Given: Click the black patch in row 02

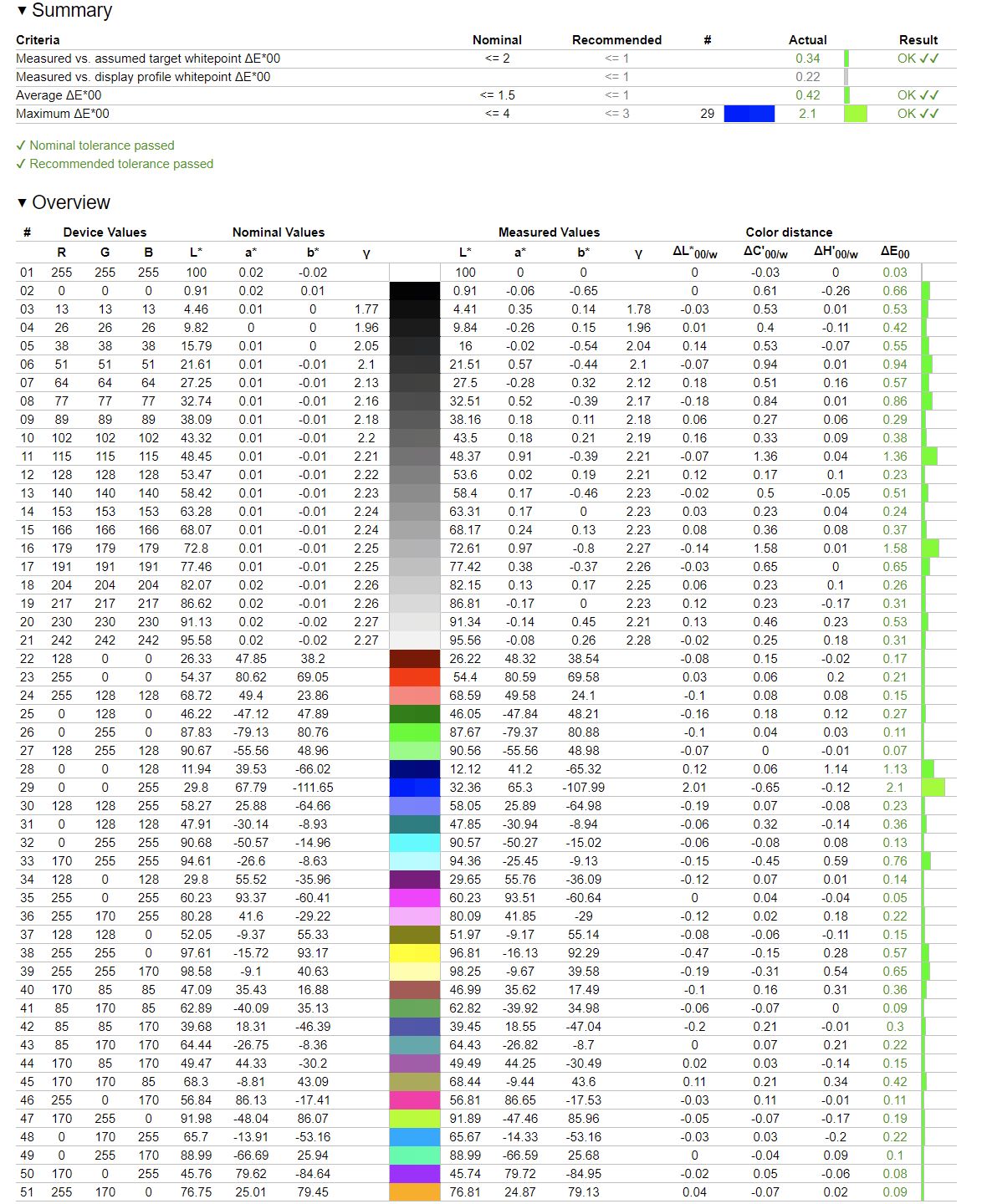Looking at the screenshot, I should click(415, 291).
